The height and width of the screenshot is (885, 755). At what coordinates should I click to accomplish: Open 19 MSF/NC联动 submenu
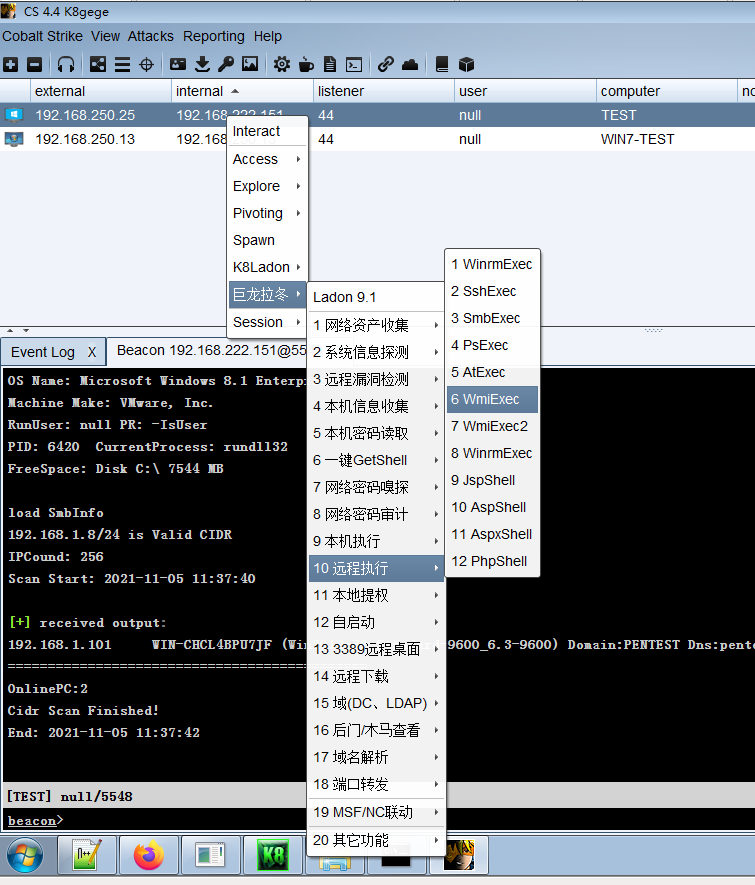tap(376, 812)
